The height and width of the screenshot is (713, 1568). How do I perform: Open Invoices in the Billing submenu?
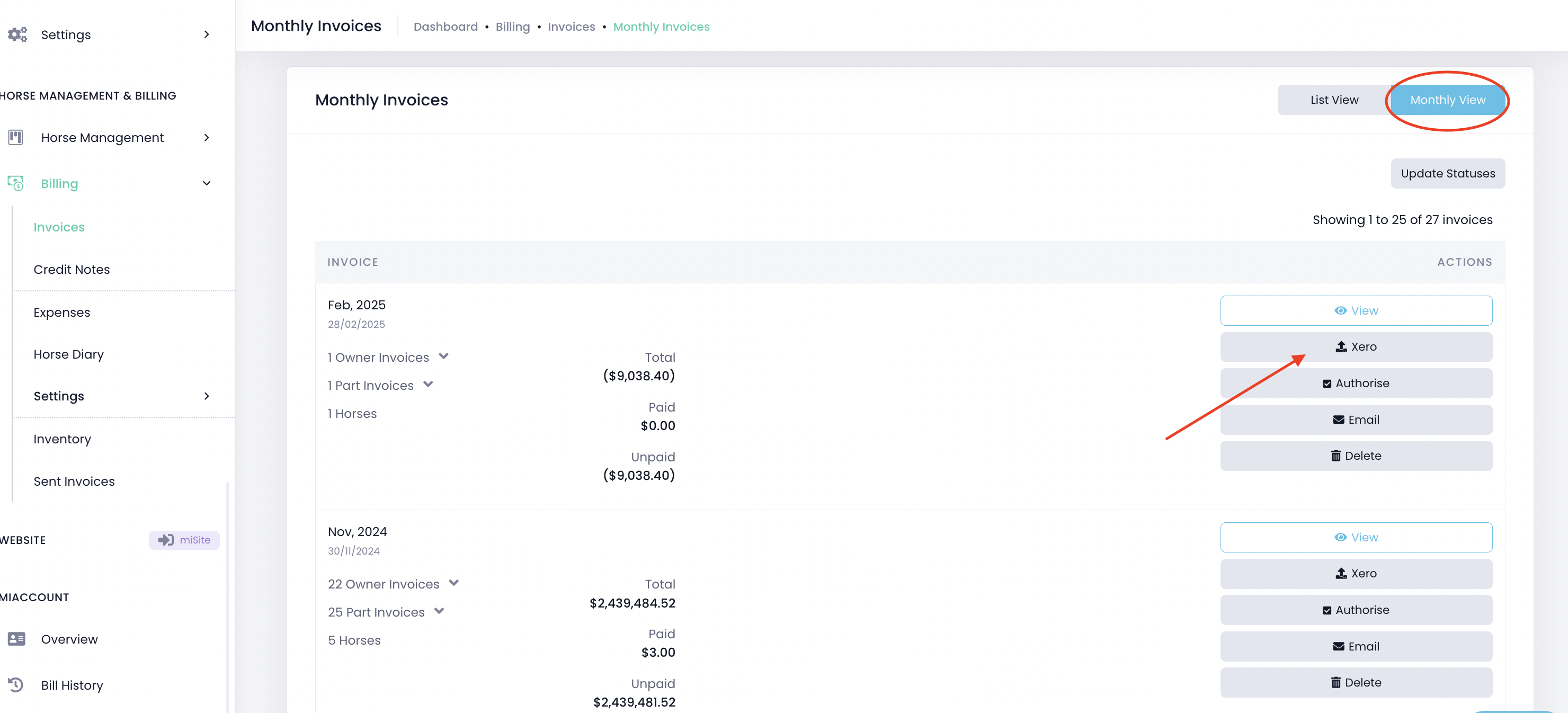59,227
